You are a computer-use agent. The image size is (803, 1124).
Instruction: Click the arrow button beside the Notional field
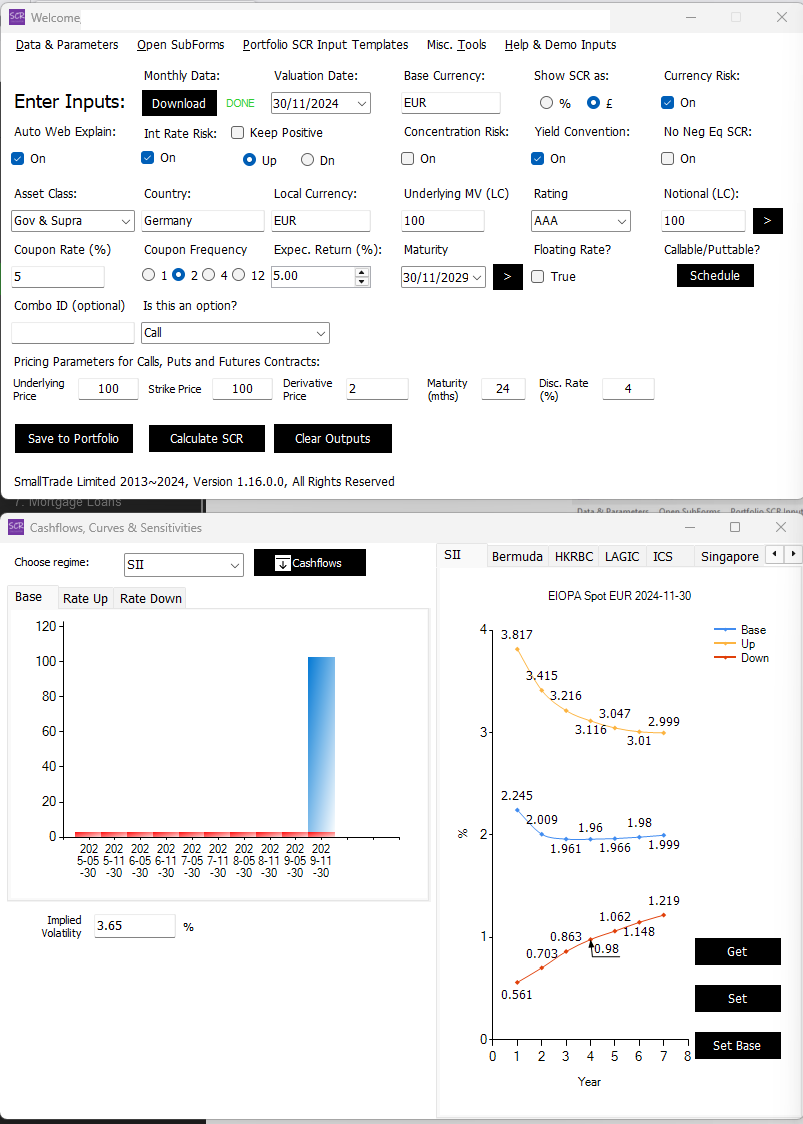(768, 220)
